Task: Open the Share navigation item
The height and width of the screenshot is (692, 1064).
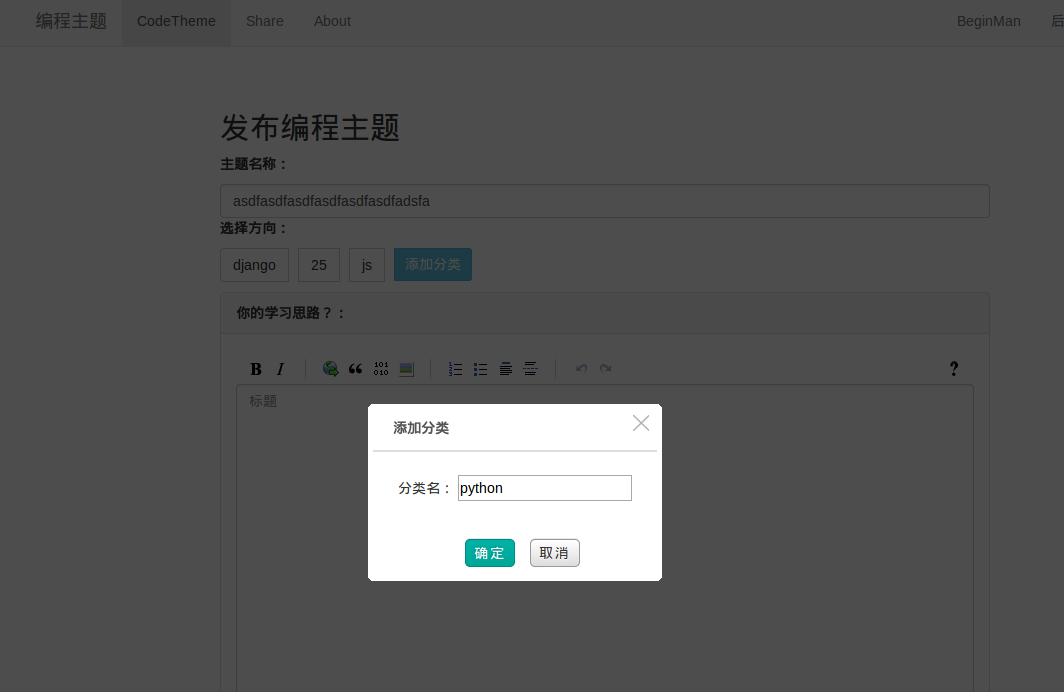Action: point(265,22)
